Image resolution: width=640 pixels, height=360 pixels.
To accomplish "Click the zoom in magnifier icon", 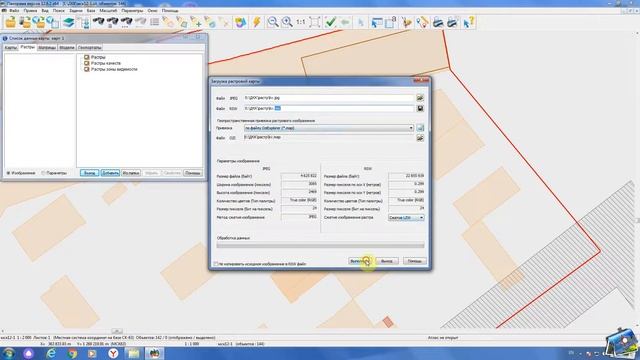I will tap(287, 22).
